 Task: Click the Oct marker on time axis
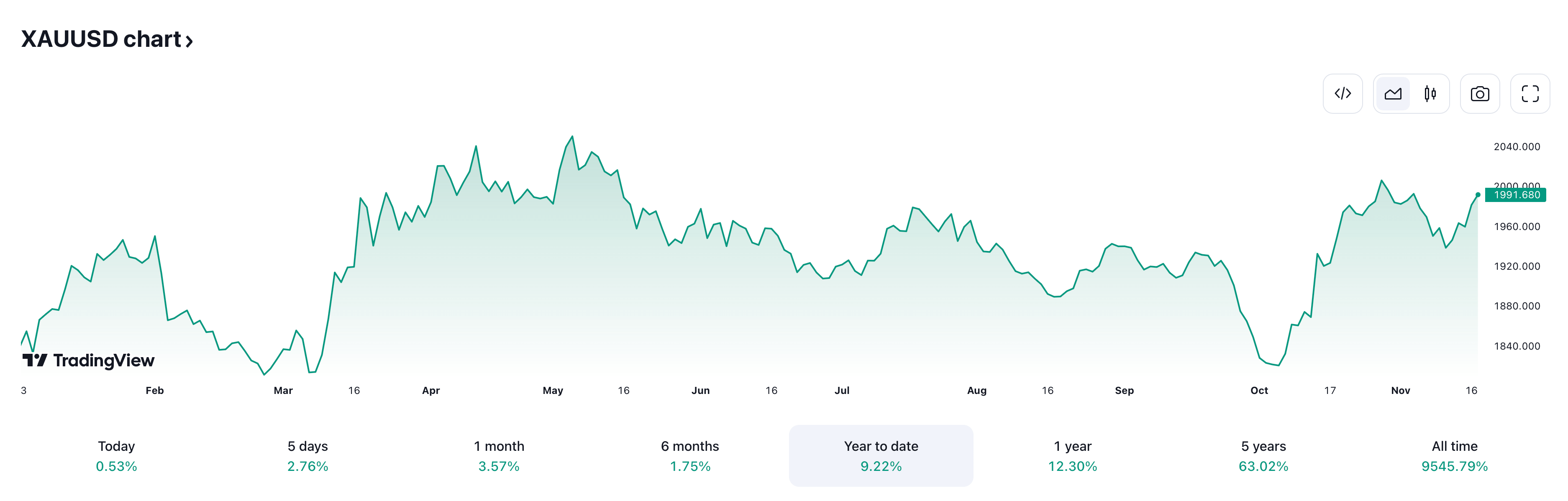tap(1259, 391)
